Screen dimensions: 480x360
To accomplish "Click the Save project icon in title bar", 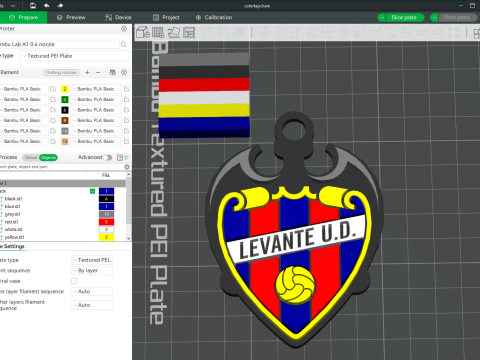I will (x=33, y=5).
